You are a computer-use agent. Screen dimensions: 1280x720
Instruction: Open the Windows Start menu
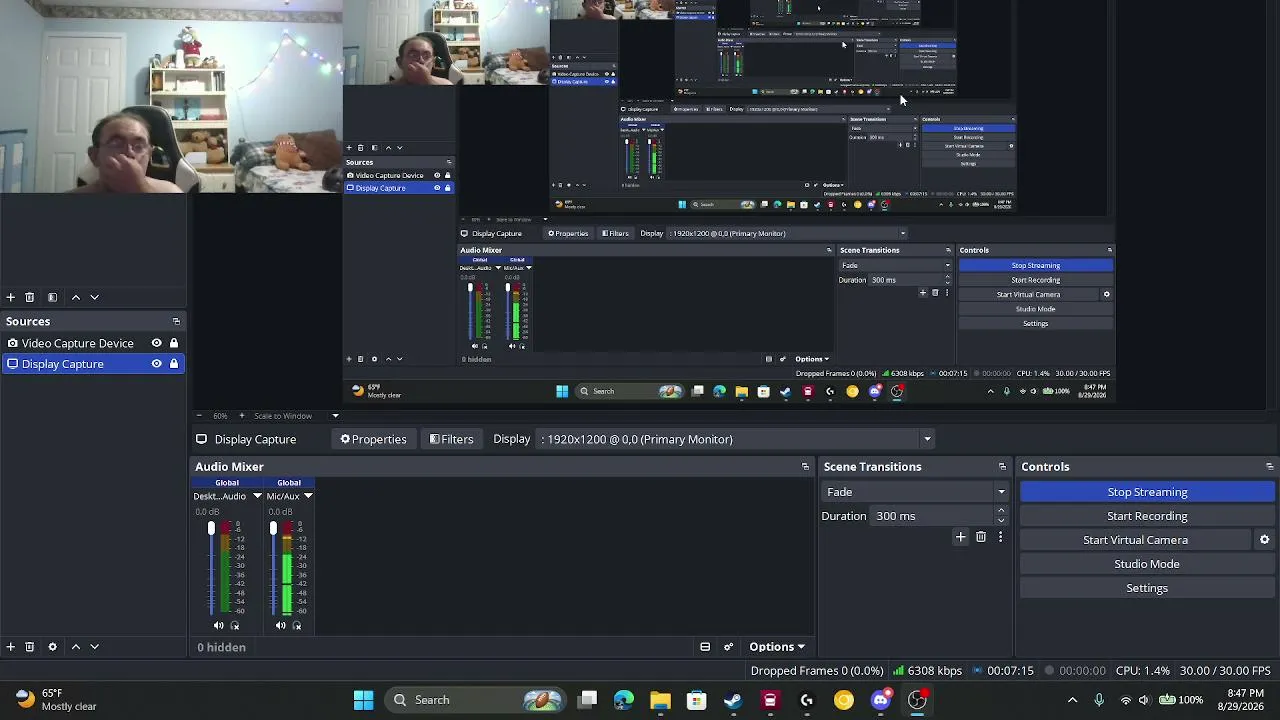[x=363, y=700]
